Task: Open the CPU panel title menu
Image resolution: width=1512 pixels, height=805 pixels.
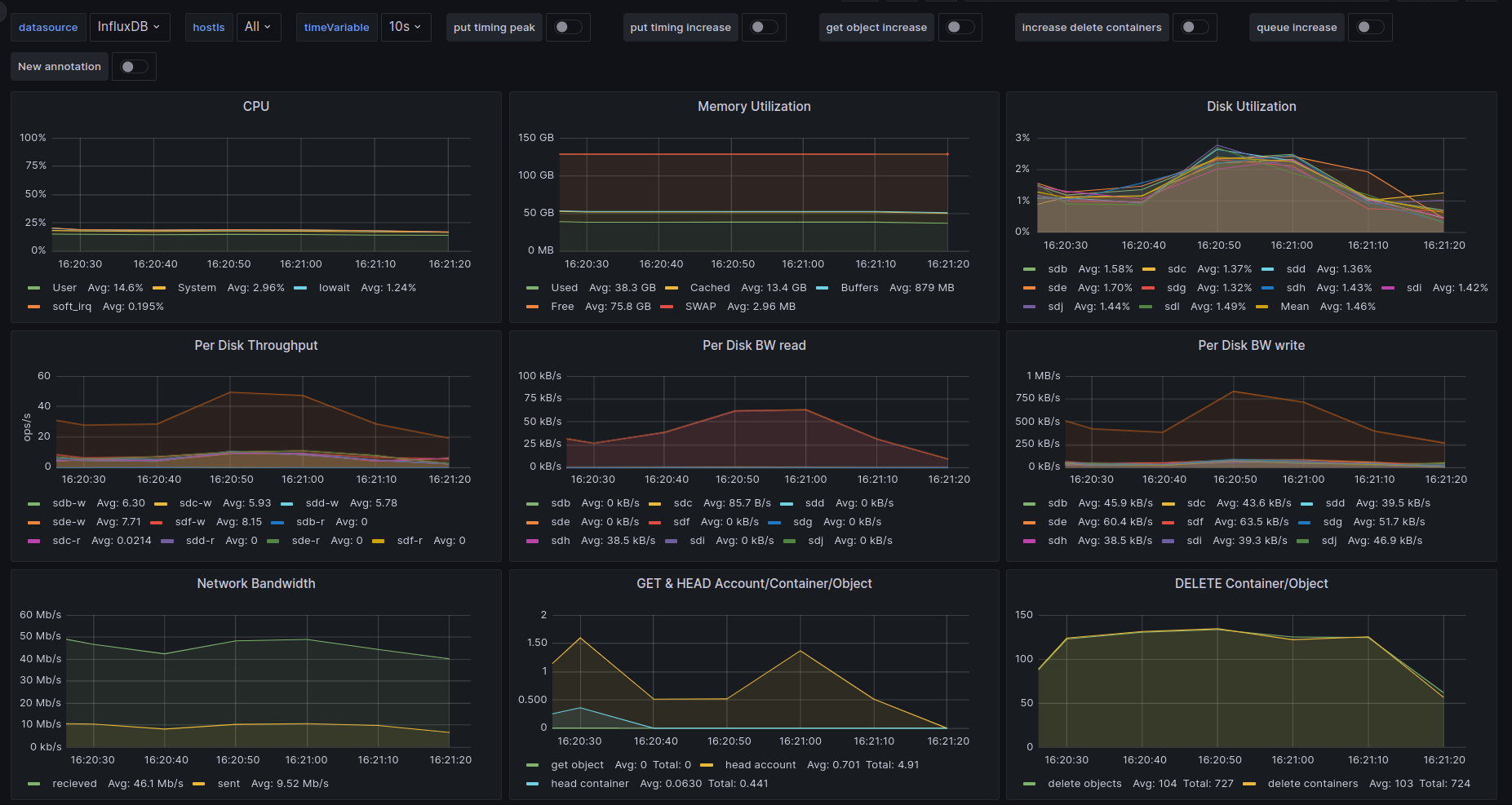Action: click(255, 106)
